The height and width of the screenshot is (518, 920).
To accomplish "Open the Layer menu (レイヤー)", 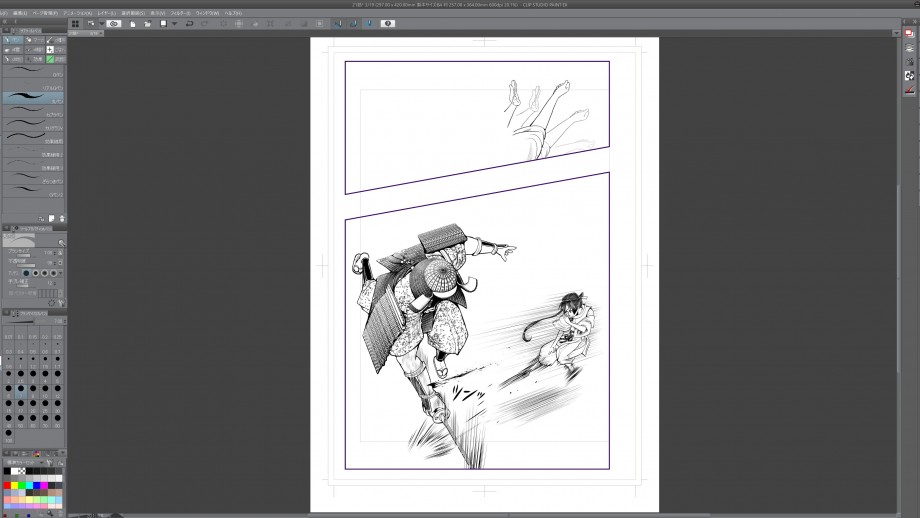I will click(106, 13).
